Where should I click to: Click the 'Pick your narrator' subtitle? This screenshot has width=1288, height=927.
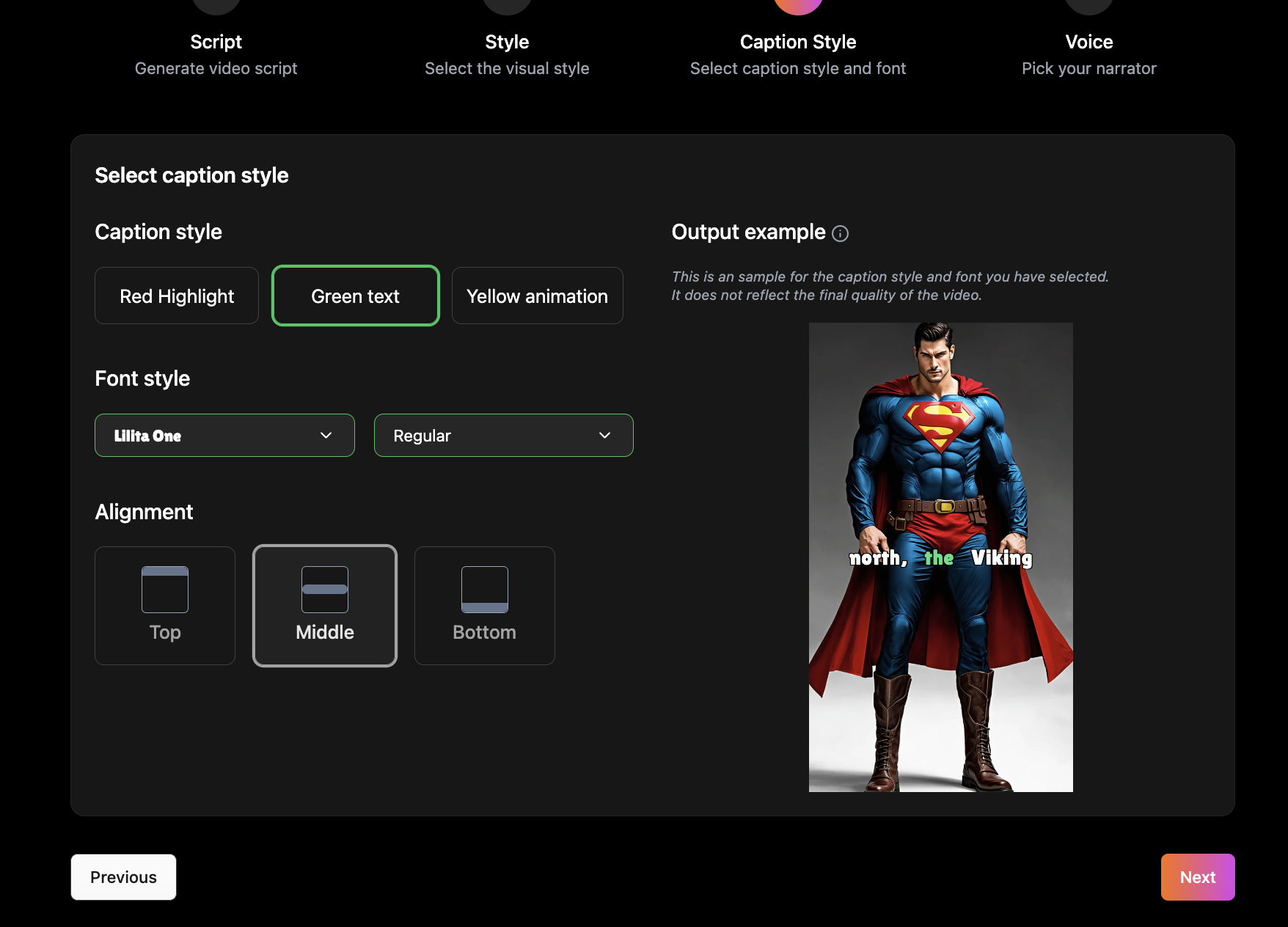1089,68
